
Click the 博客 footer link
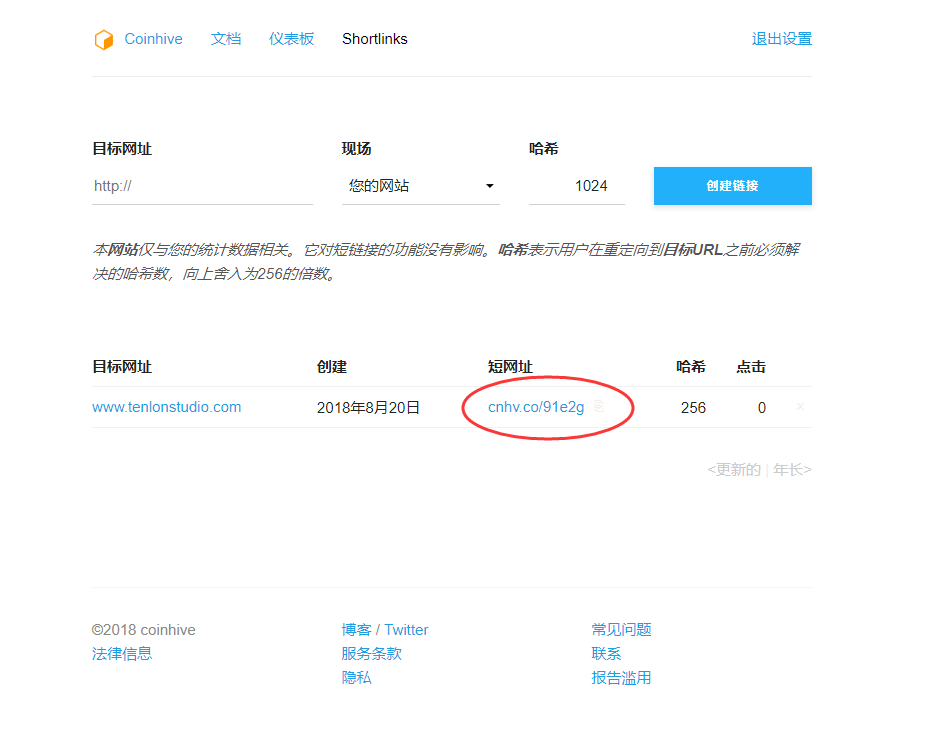(x=355, y=629)
